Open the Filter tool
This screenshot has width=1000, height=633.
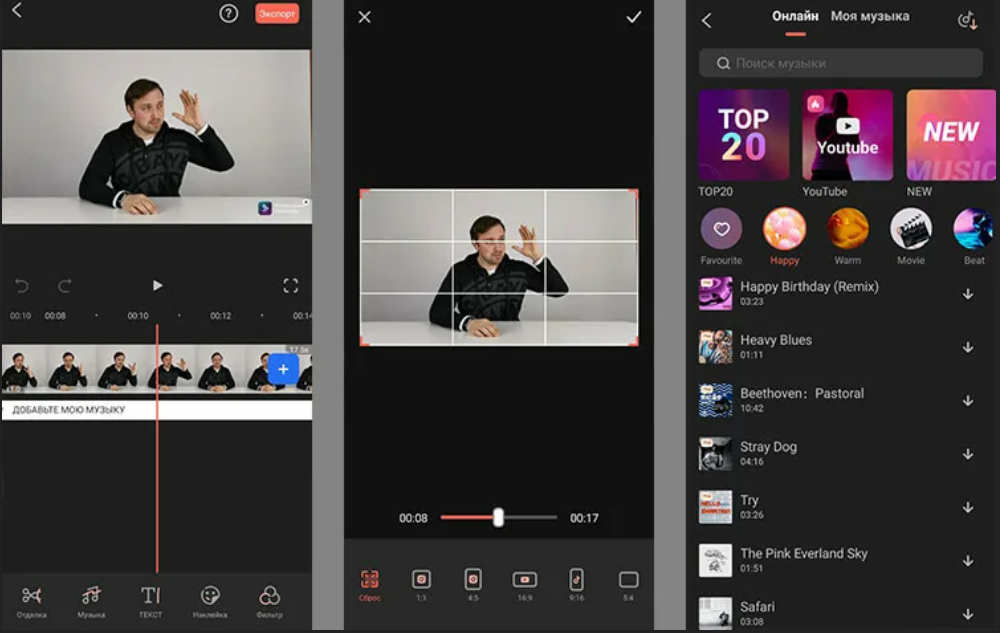pyautogui.click(x=269, y=598)
